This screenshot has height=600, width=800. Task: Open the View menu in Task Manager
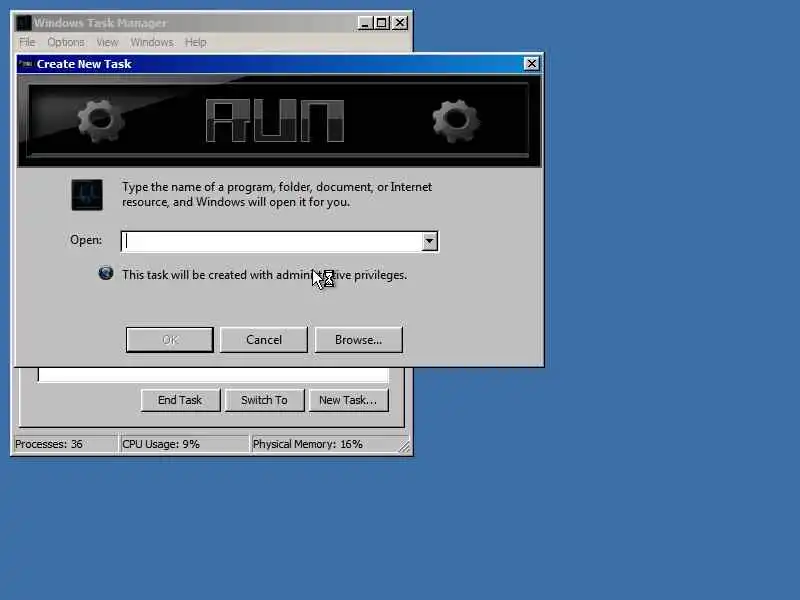click(107, 42)
